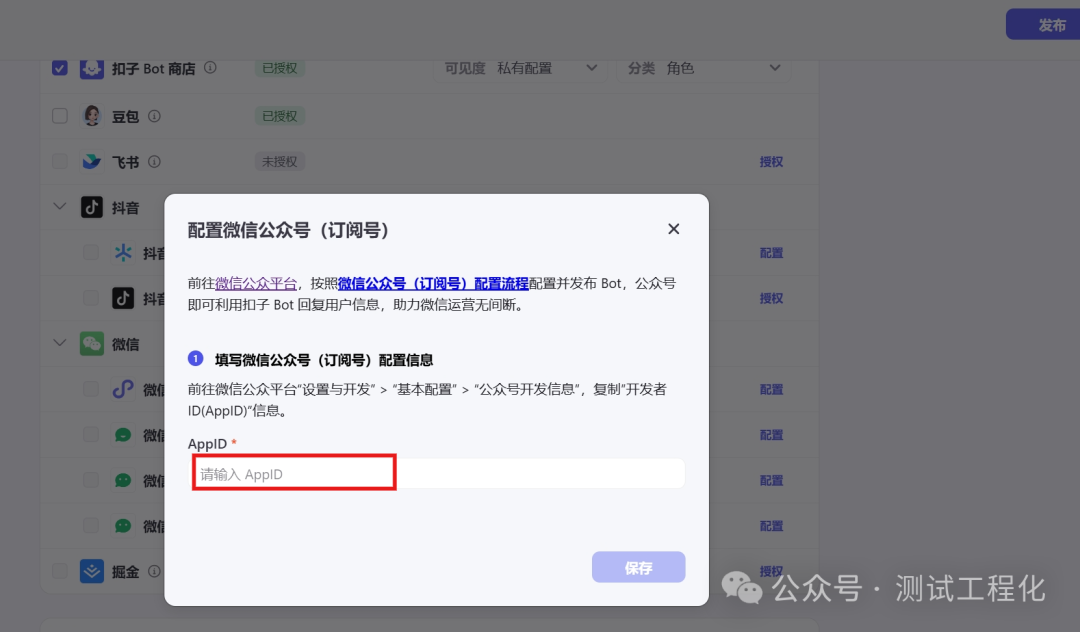1080x632 pixels.
Task: Open the 分类 角色 dropdown
Action: (x=704, y=68)
